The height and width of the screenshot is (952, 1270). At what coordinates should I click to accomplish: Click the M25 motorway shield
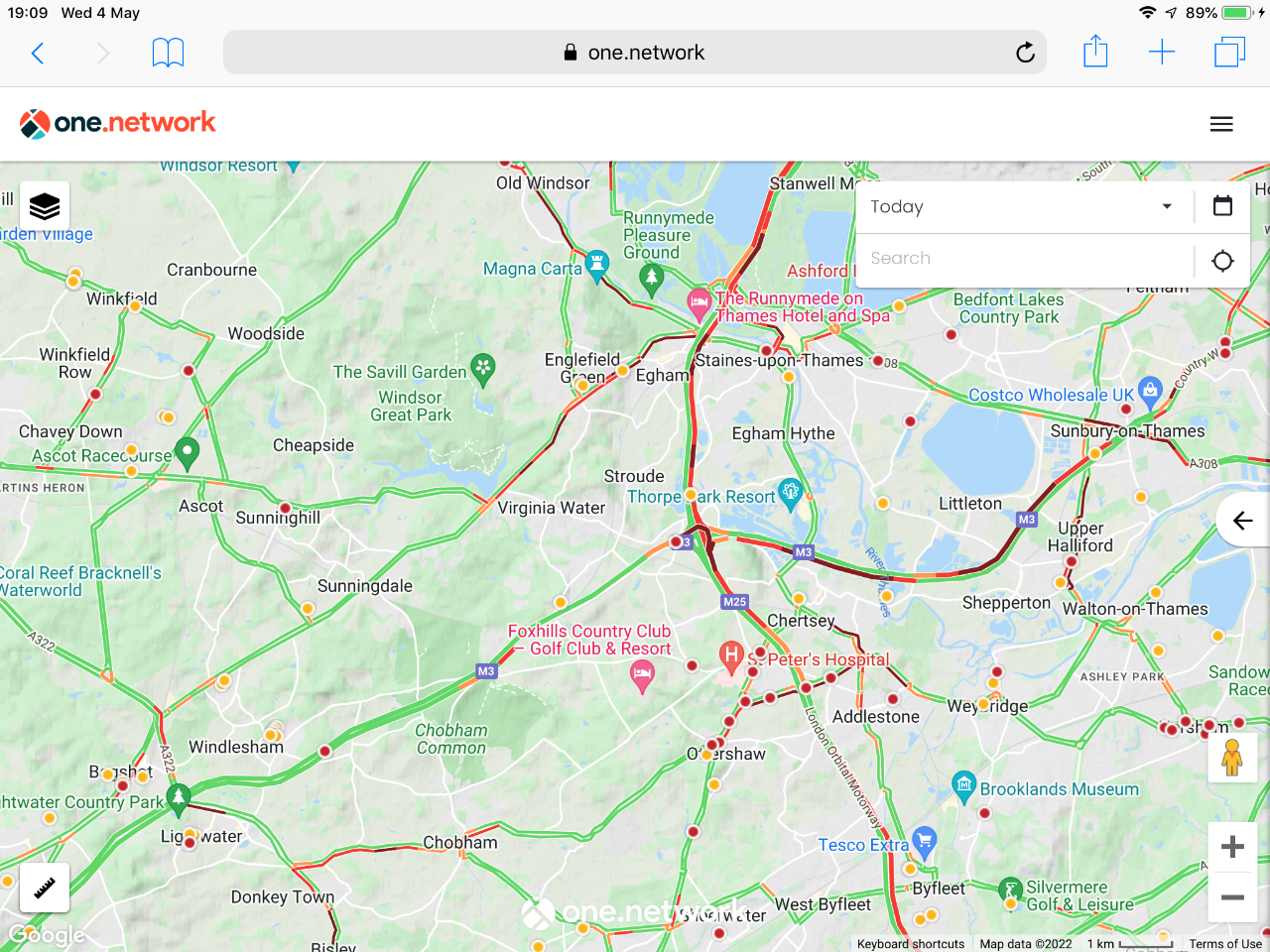click(734, 602)
